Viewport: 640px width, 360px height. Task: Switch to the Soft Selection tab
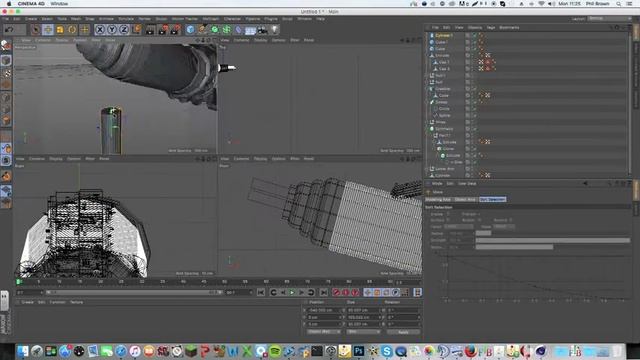[493, 199]
